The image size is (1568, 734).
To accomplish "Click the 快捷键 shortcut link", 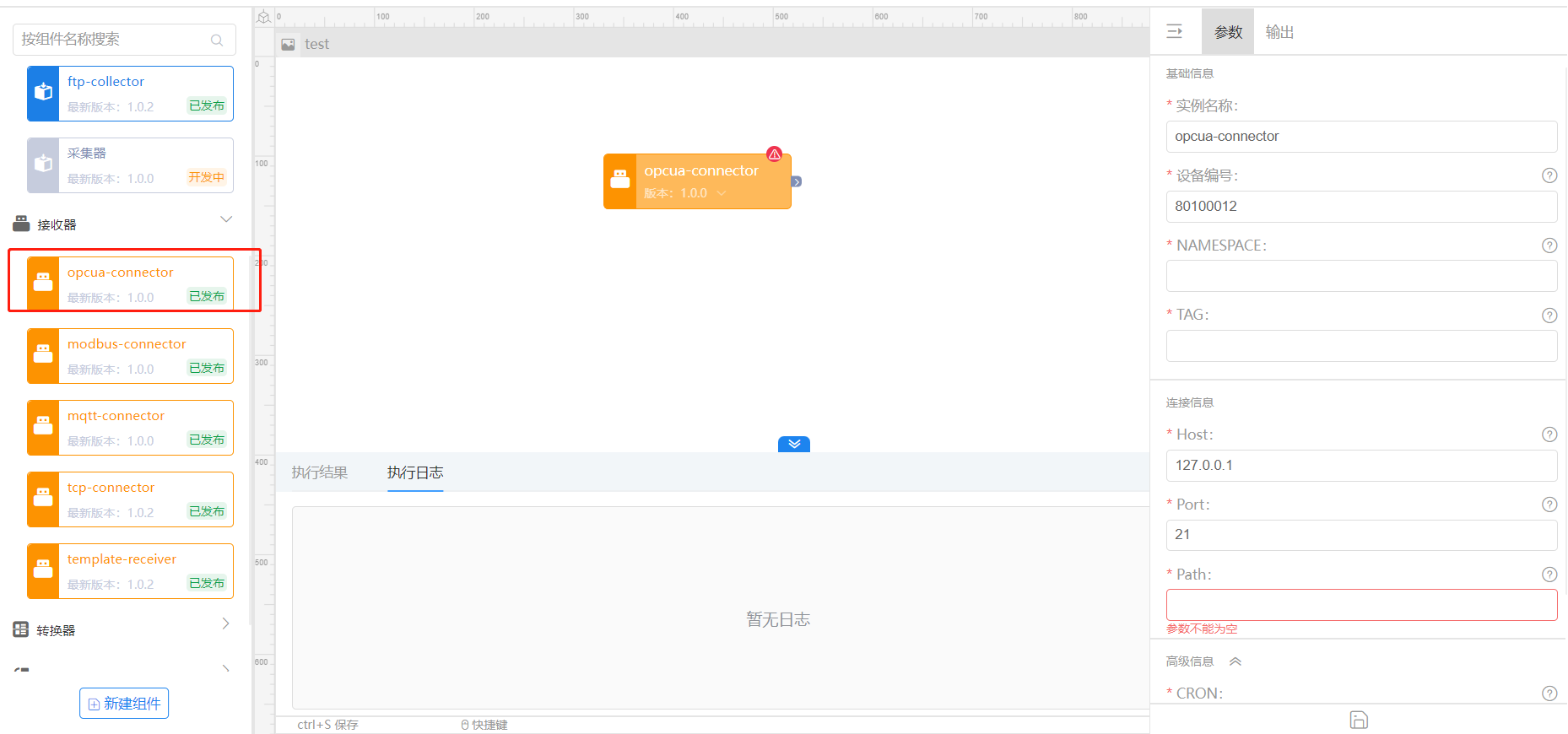I will (484, 725).
